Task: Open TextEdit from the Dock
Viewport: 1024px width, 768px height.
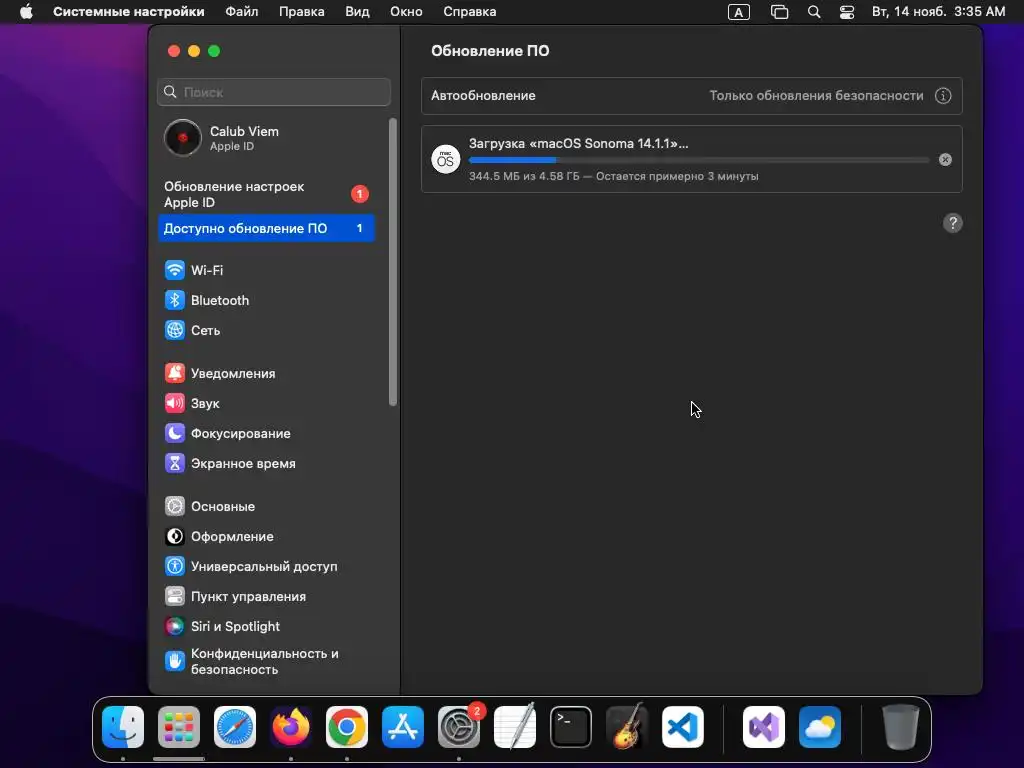Action: tap(515, 727)
